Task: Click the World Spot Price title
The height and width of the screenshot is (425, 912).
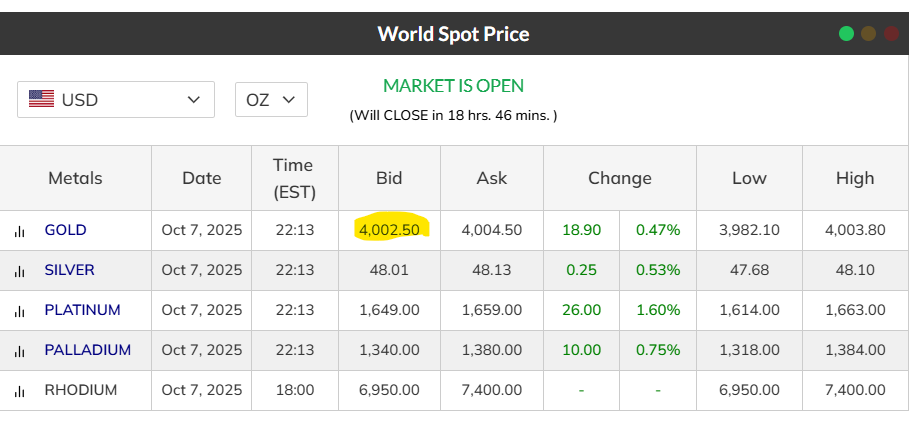Action: pos(453,34)
